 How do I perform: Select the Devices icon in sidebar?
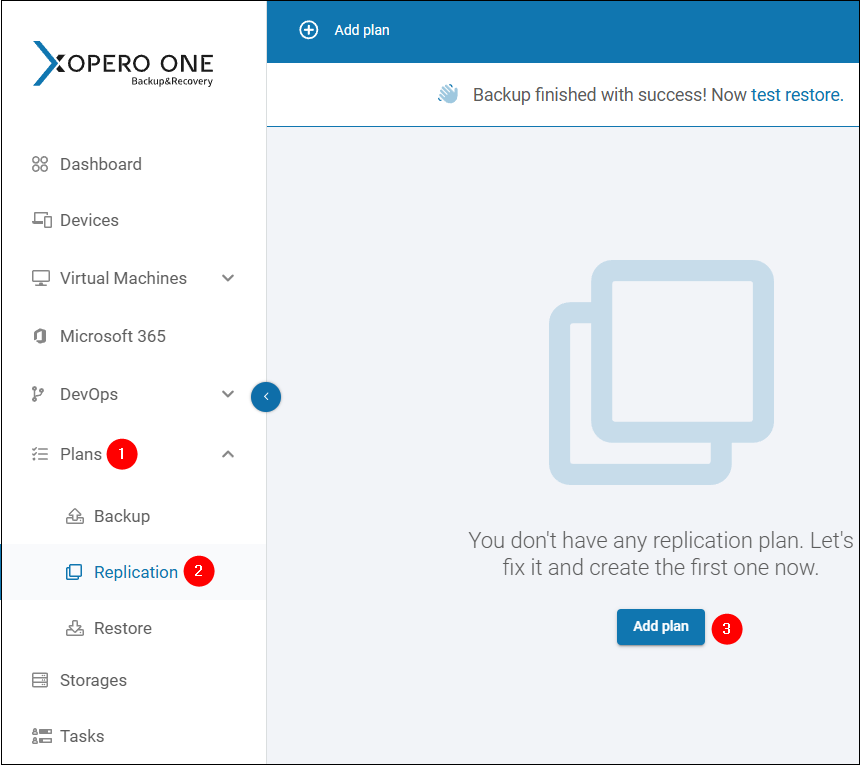pyautogui.click(x=39, y=220)
